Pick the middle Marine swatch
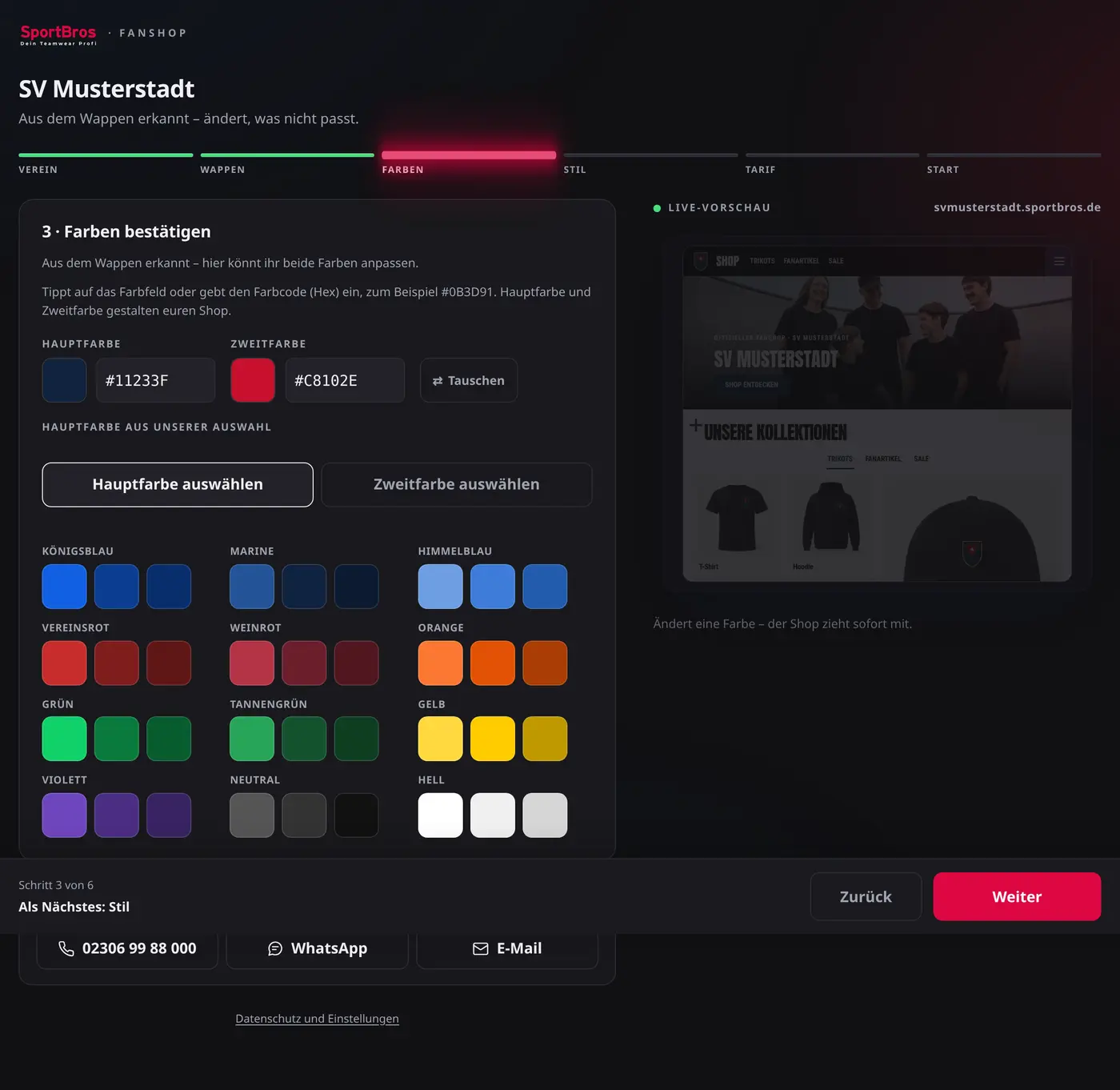The image size is (1120, 1090). click(x=304, y=587)
